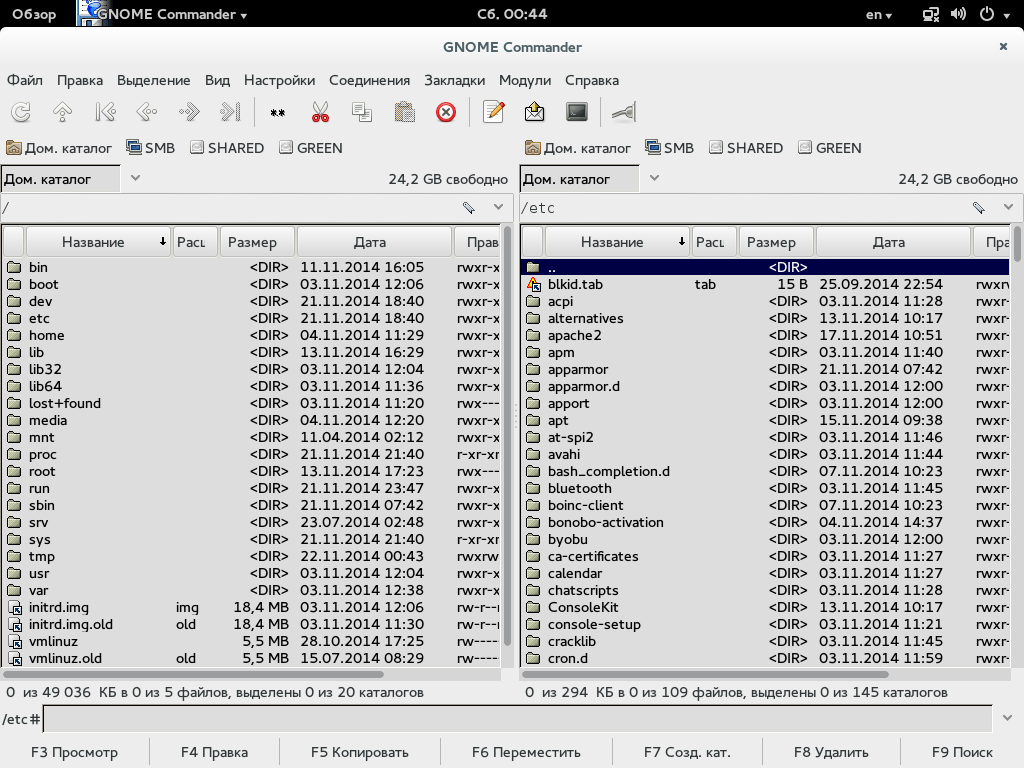Viewport: 1024px width, 768px height.
Task: Open the Соединения menu
Action: pyautogui.click(x=370, y=80)
